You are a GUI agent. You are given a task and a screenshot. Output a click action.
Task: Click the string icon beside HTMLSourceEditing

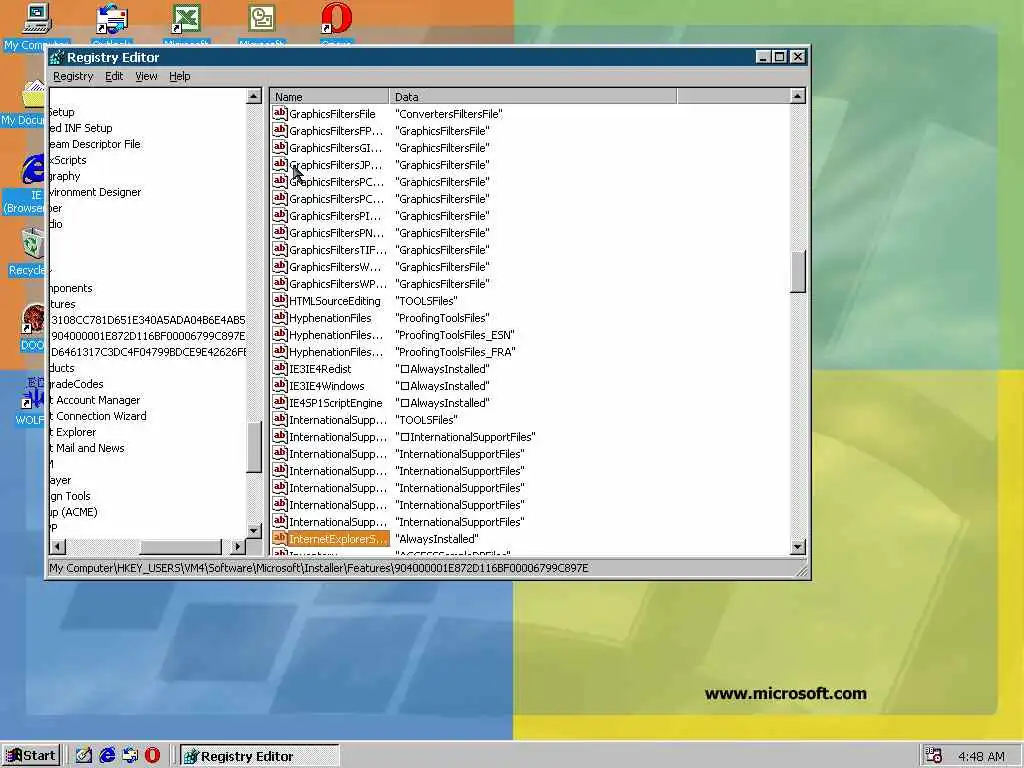(280, 300)
